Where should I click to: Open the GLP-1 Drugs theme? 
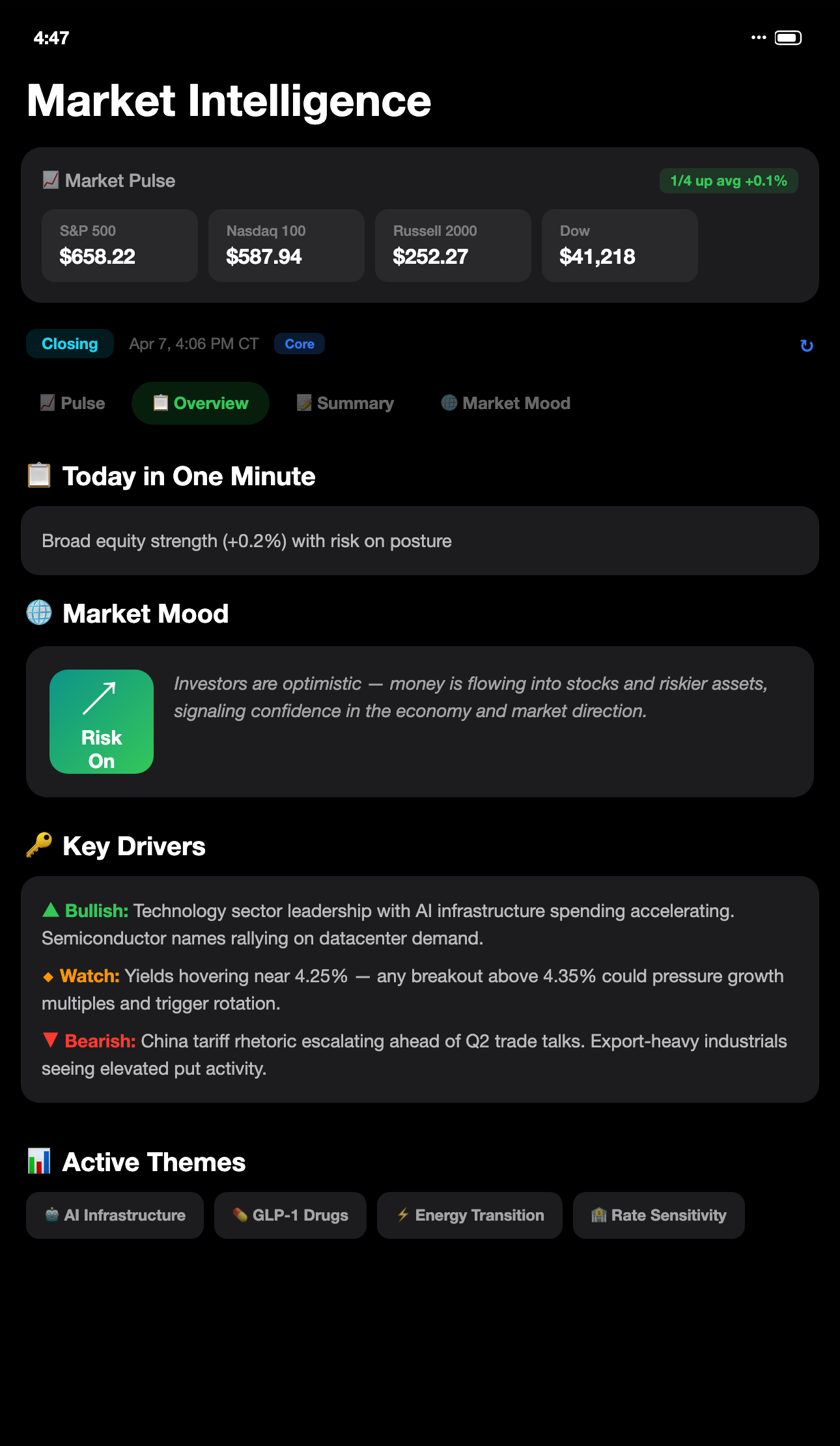pyautogui.click(x=290, y=1215)
